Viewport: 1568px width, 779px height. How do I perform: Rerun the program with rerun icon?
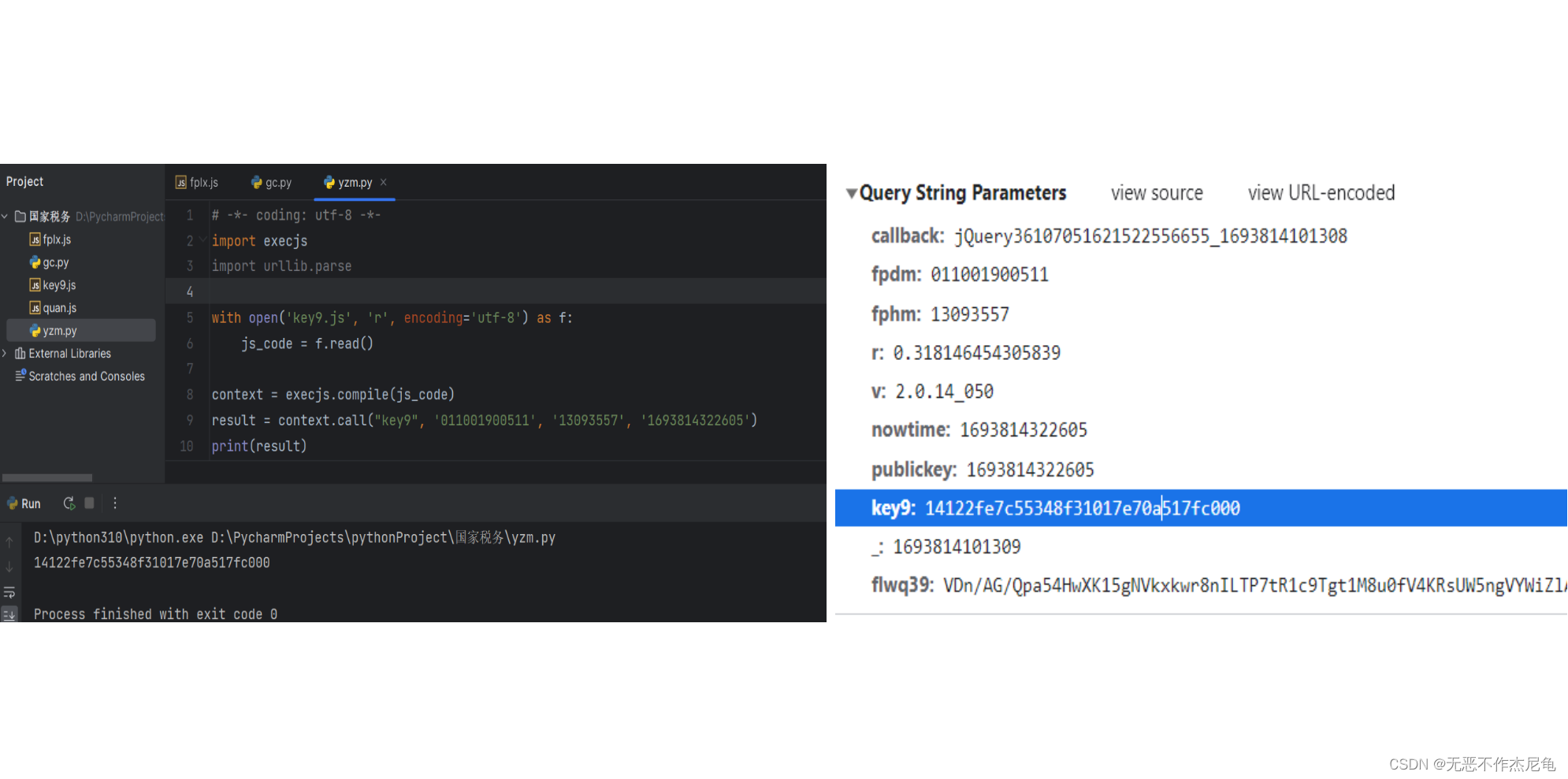coord(69,503)
